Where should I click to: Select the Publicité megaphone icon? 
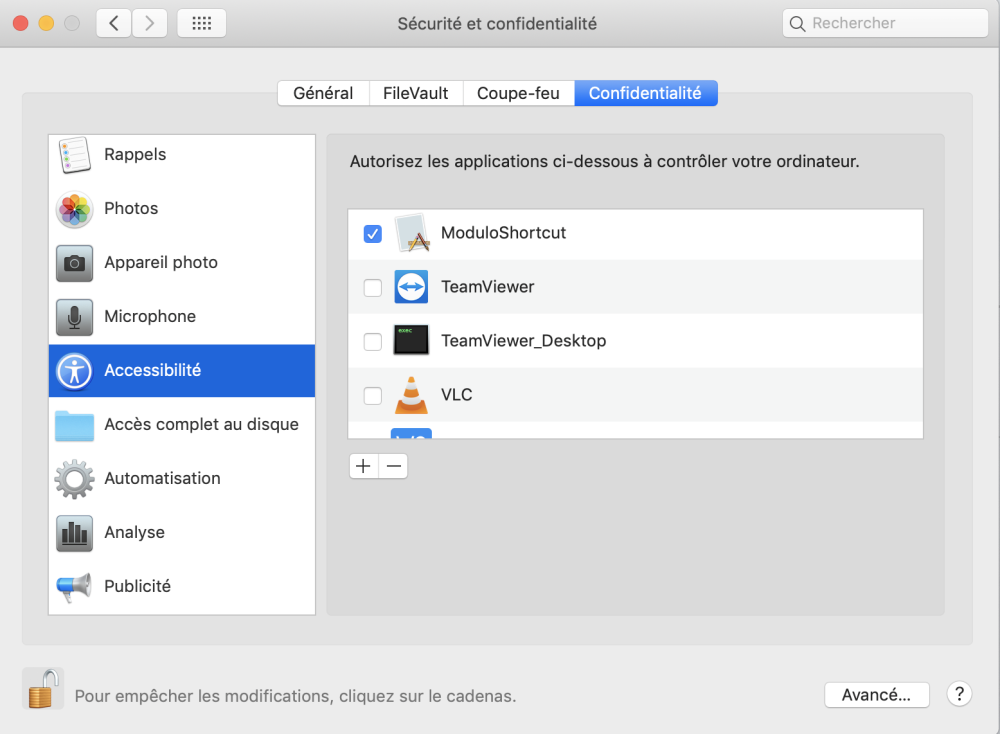pos(74,587)
